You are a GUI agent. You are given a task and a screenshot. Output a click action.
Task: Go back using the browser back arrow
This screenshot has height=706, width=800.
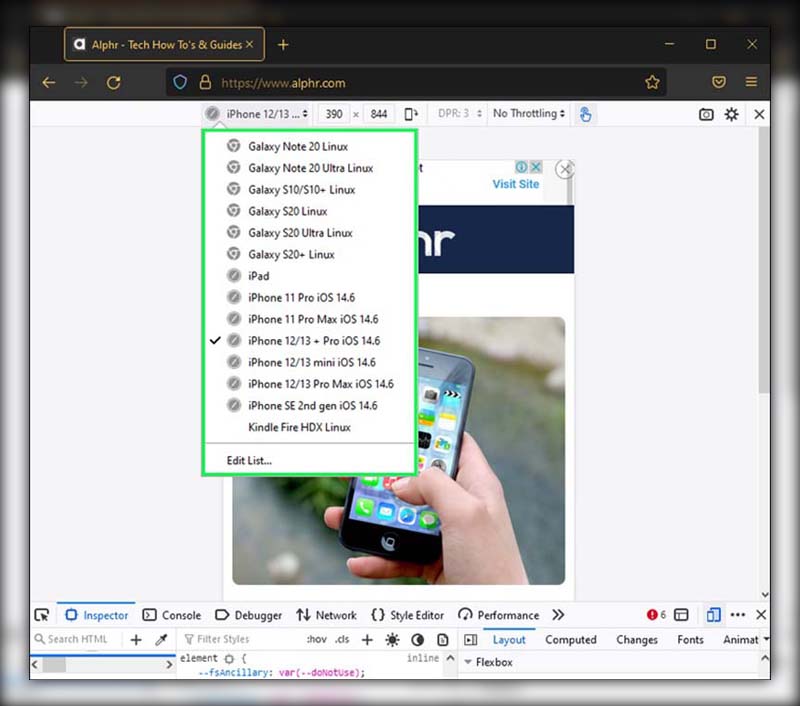[49, 83]
